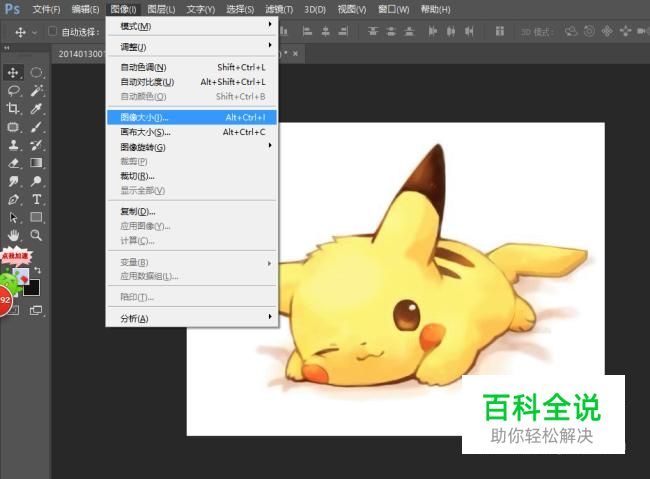
Task: Click the Photoshop Ps logo
Action: tap(12, 9)
